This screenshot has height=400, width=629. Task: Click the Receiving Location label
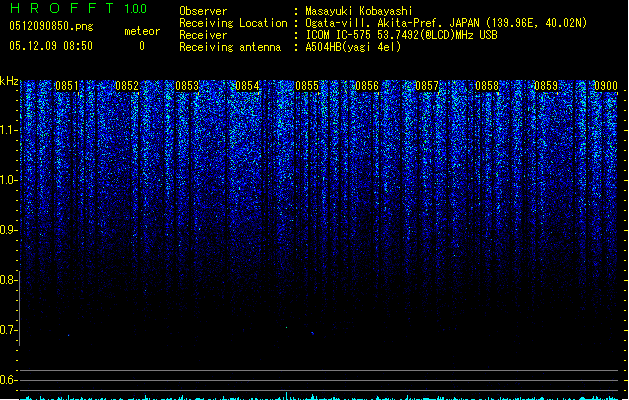tap(233, 23)
